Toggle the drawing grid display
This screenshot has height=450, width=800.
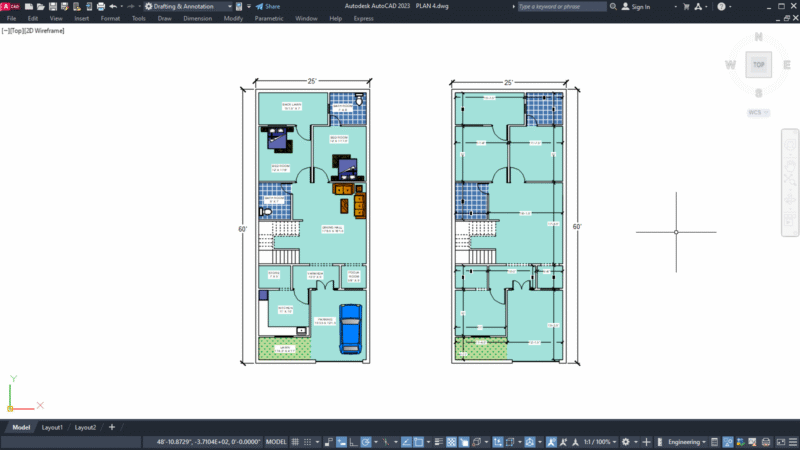(x=295, y=442)
